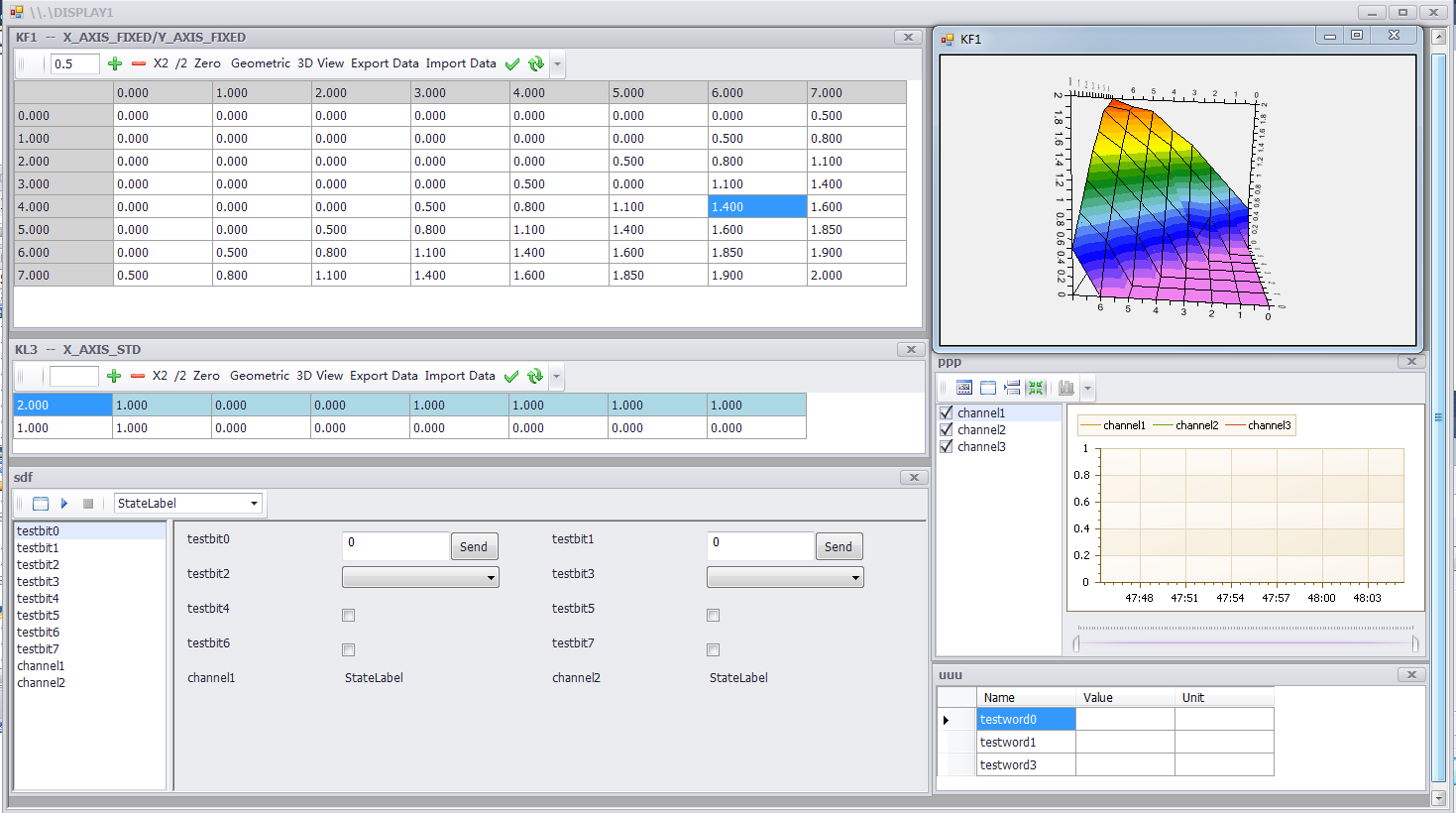Click the window icon in sdf toolbar
The height and width of the screenshot is (813, 1456).
(41, 504)
